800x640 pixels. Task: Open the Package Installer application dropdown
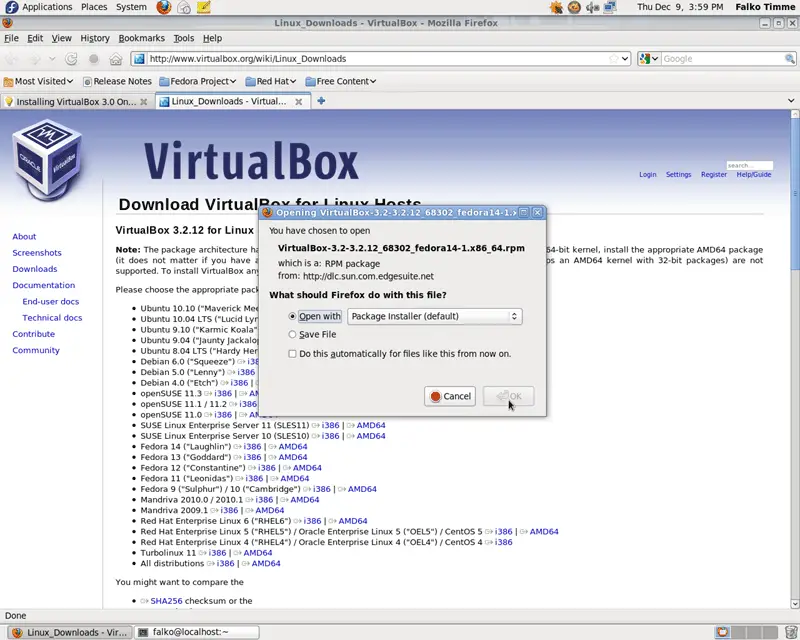click(435, 316)
